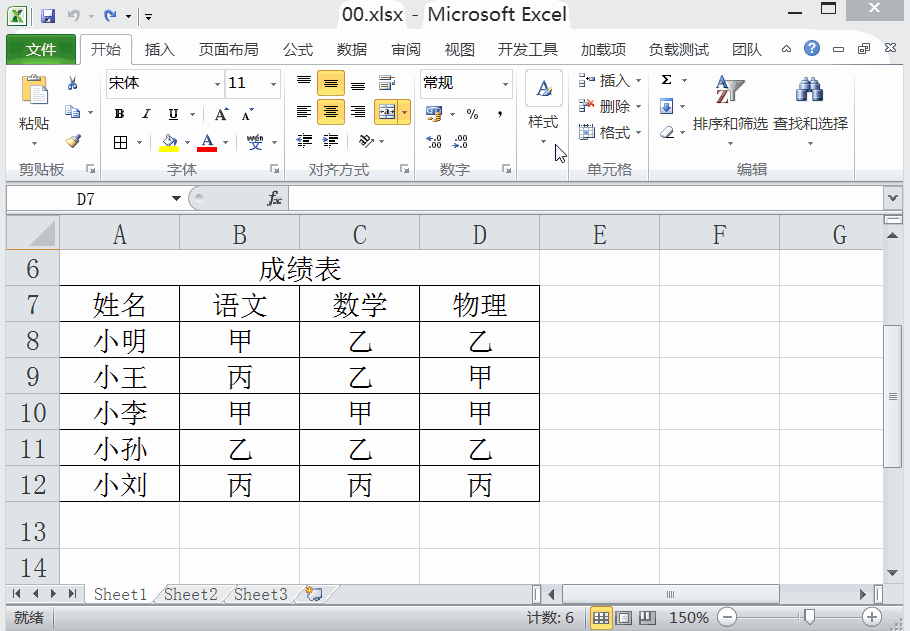Toggle Bold formatting

click(x=118, y=114)
